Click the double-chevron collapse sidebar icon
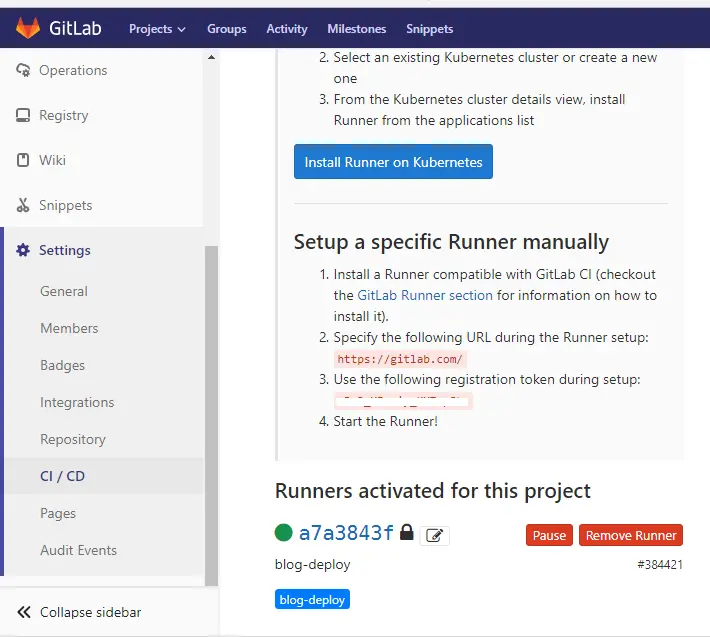 point(24,612)
